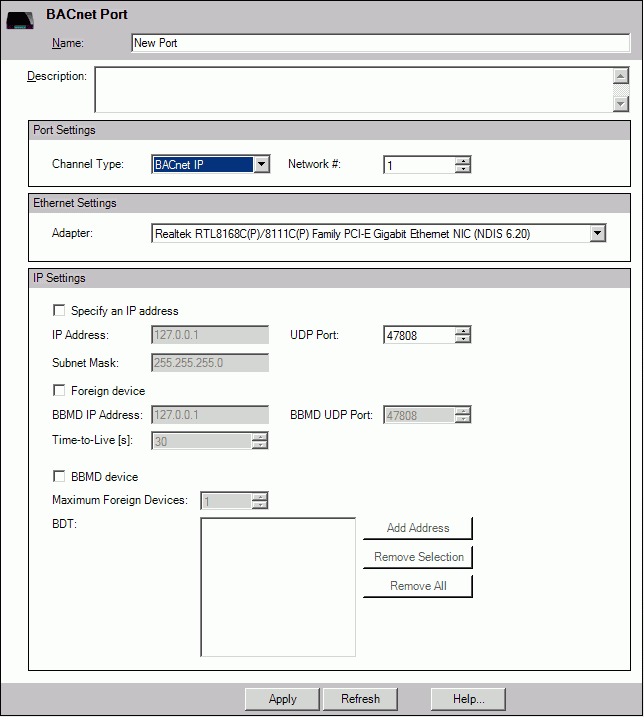644x717 pixels.
Task: Check the BBMD device option
Action: click(59, 477)
